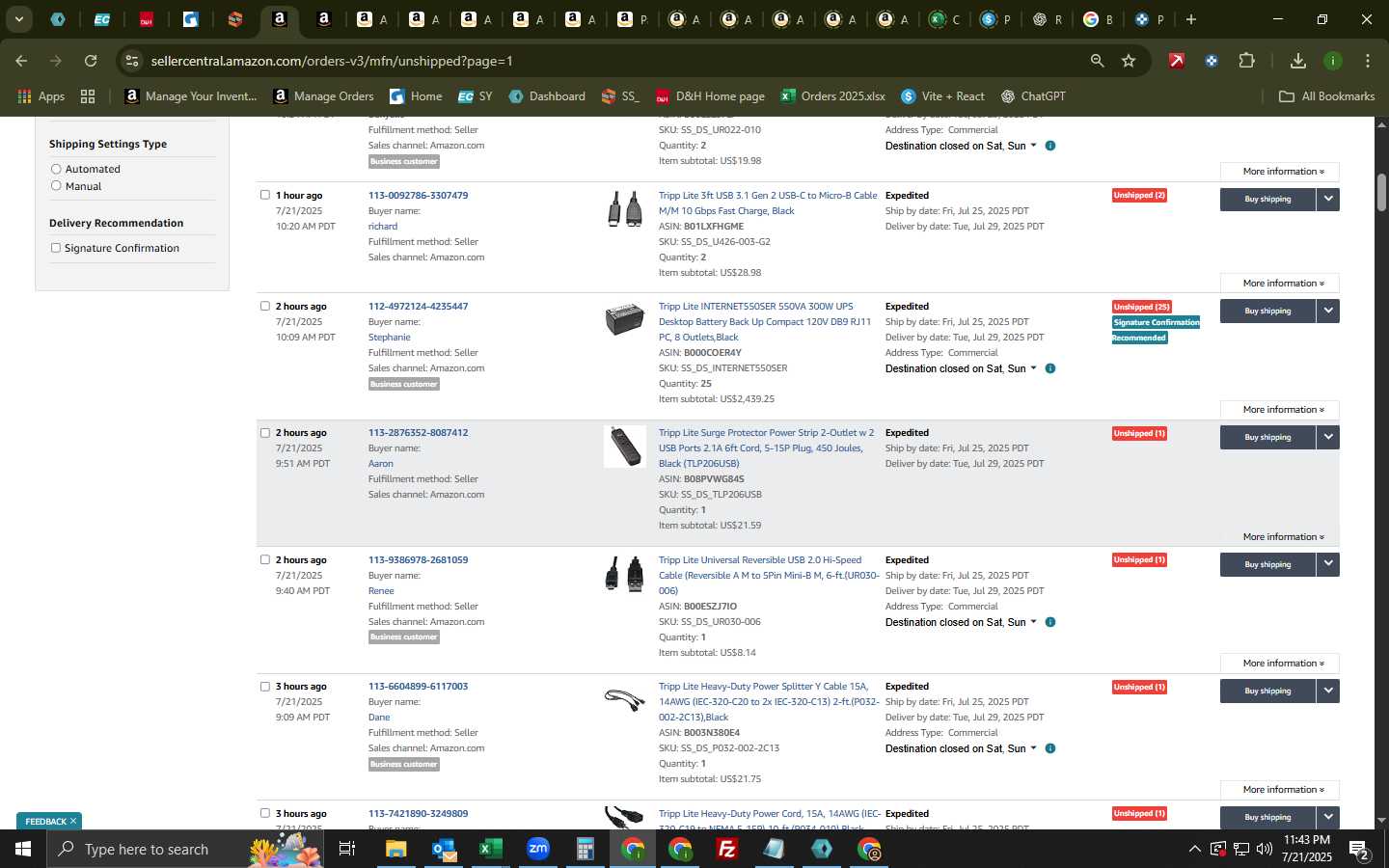Select order 113-6604899-6117003 checkbox
The width and height of the screenshot is (1389, 868).
click(265, 687)
